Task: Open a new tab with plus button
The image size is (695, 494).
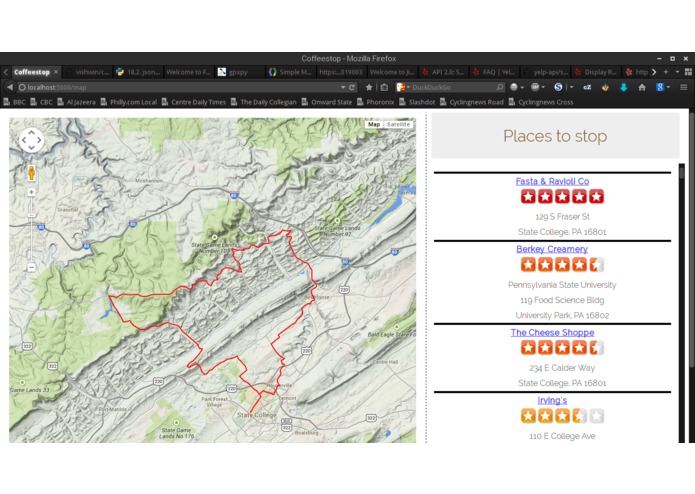Action: coord(666,72)
